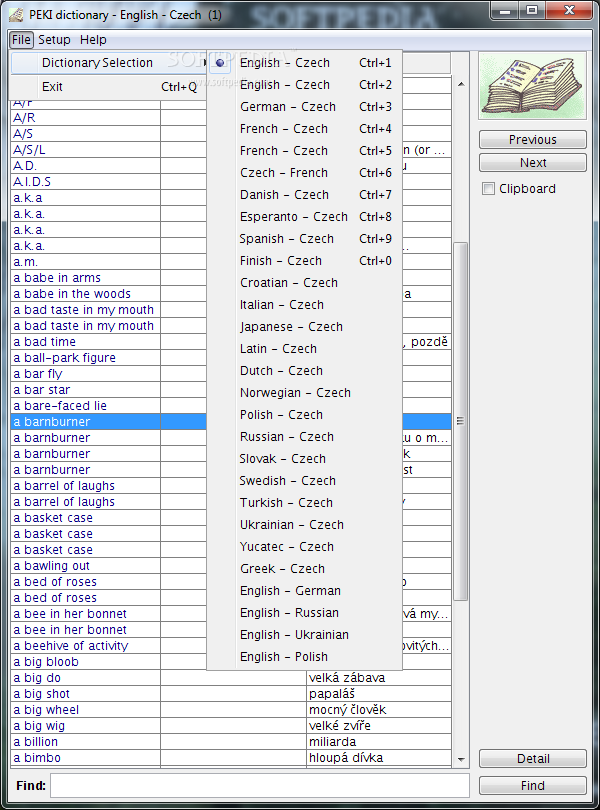Select the 'a babe in the woods' entry

point(86,294)
